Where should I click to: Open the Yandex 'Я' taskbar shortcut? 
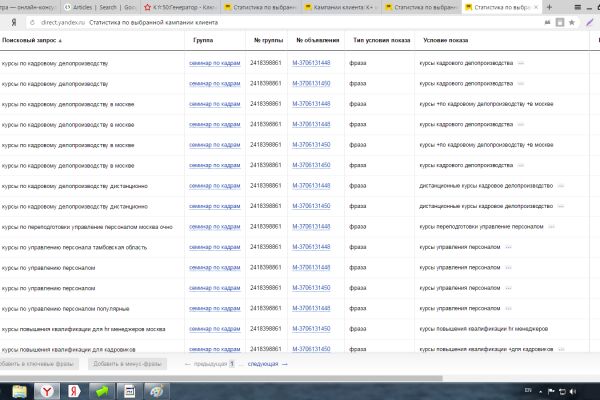click(74, 391)
